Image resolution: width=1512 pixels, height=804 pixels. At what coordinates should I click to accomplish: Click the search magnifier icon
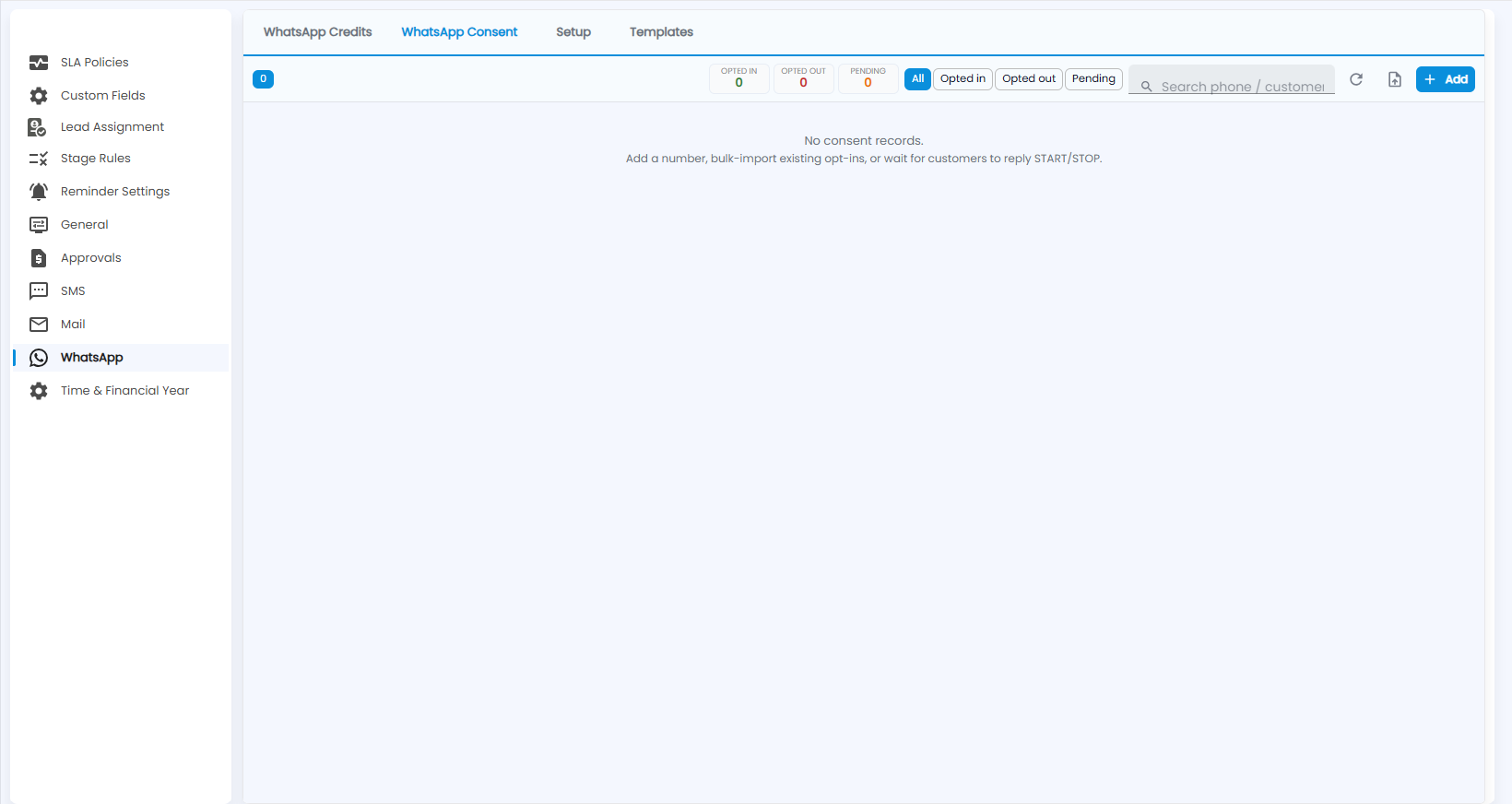[1147, 87]
